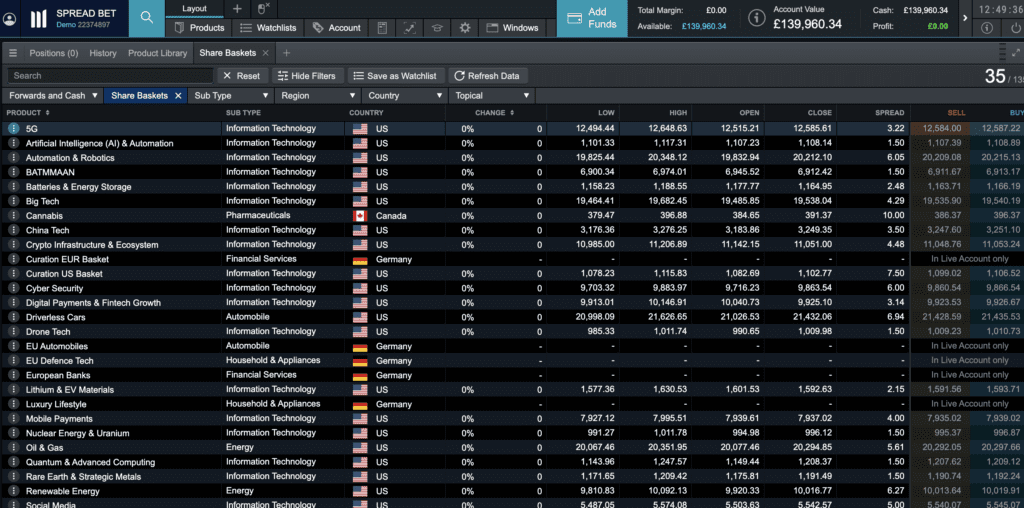Open the user profile icon

click(10, 19)
